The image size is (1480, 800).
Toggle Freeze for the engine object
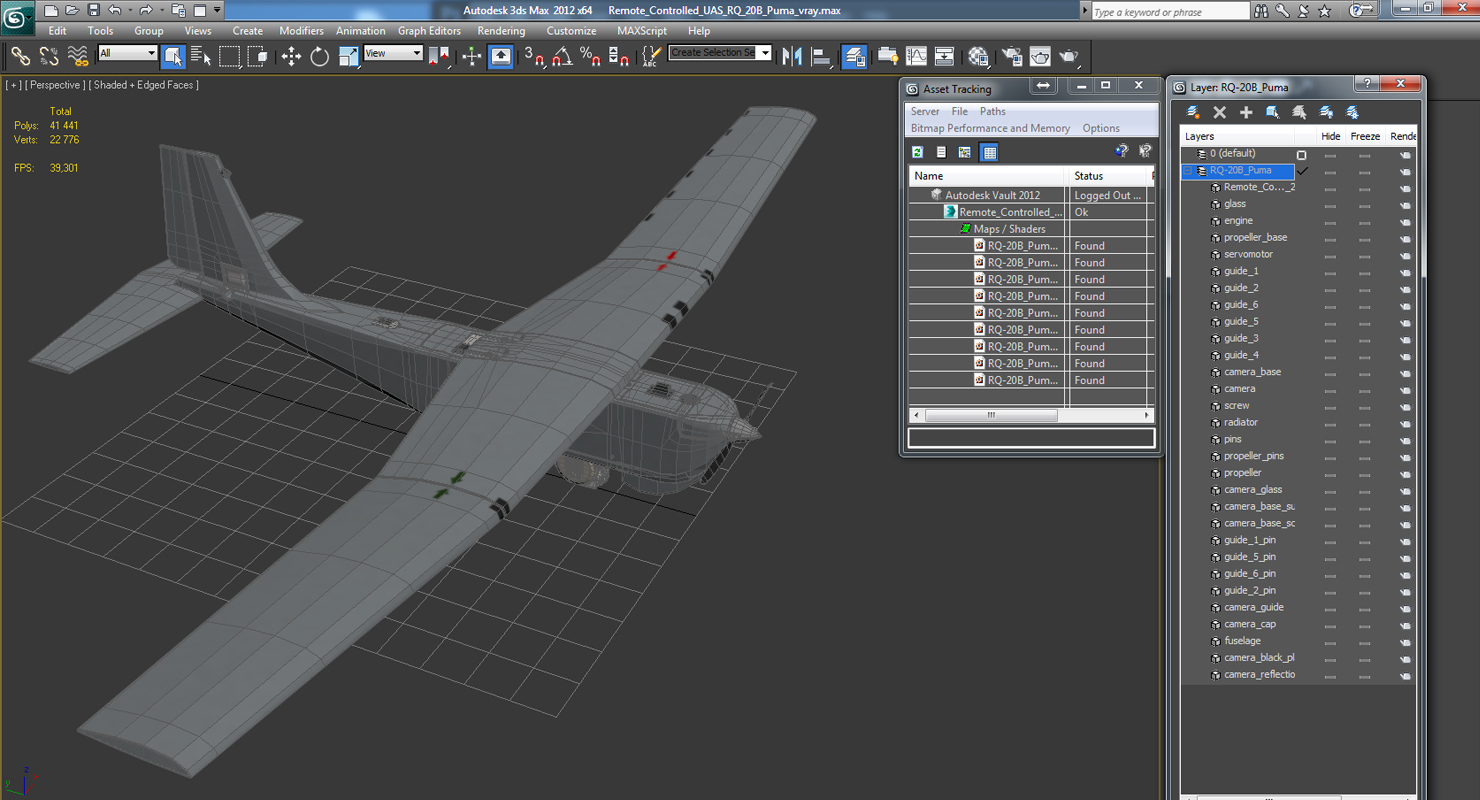1363,221
